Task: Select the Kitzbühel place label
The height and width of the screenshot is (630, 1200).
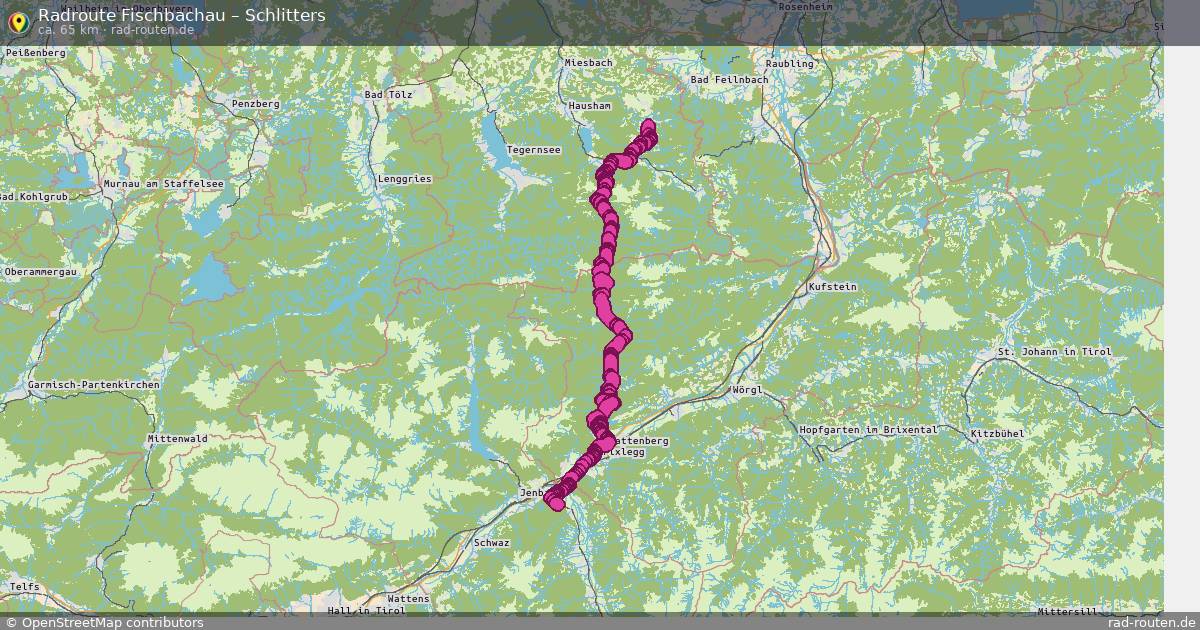Action: point(997,433)
